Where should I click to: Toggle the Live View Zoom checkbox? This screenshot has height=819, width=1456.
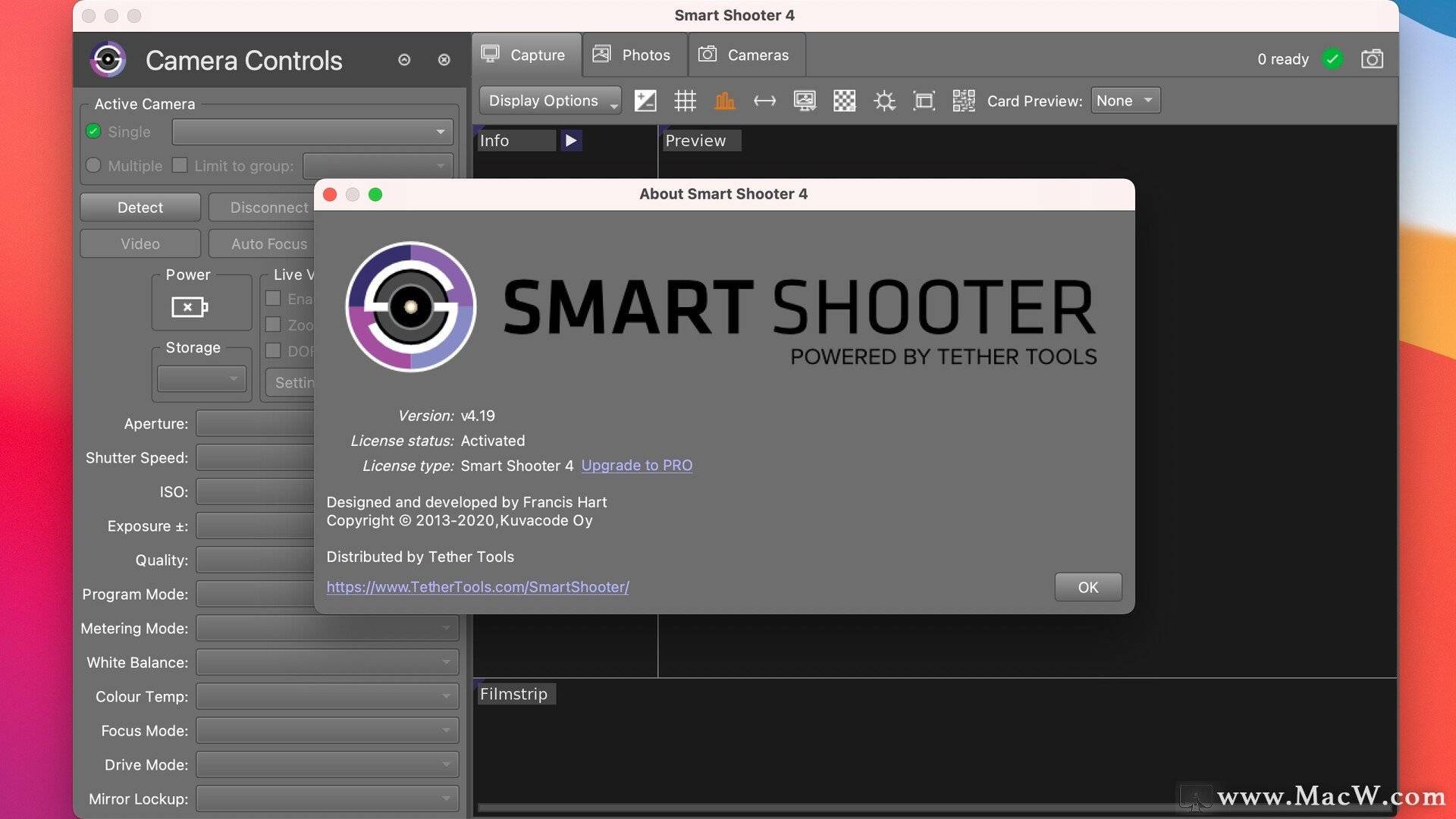coord(273,325)
